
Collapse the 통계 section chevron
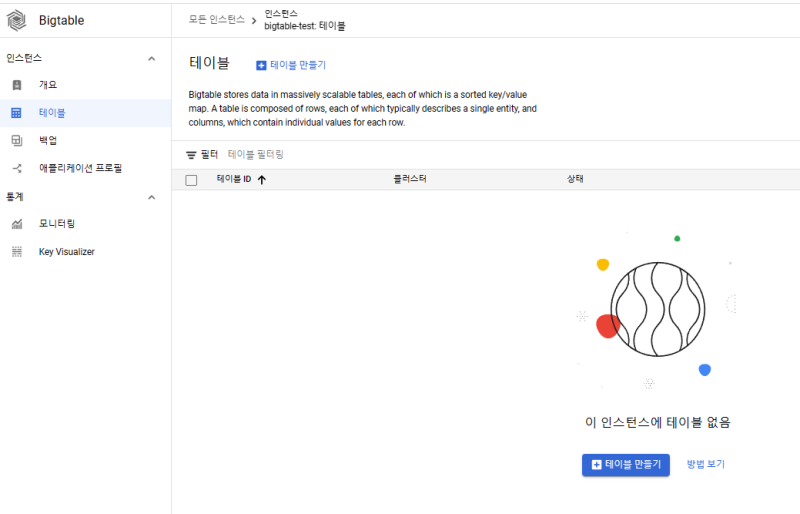152,198
